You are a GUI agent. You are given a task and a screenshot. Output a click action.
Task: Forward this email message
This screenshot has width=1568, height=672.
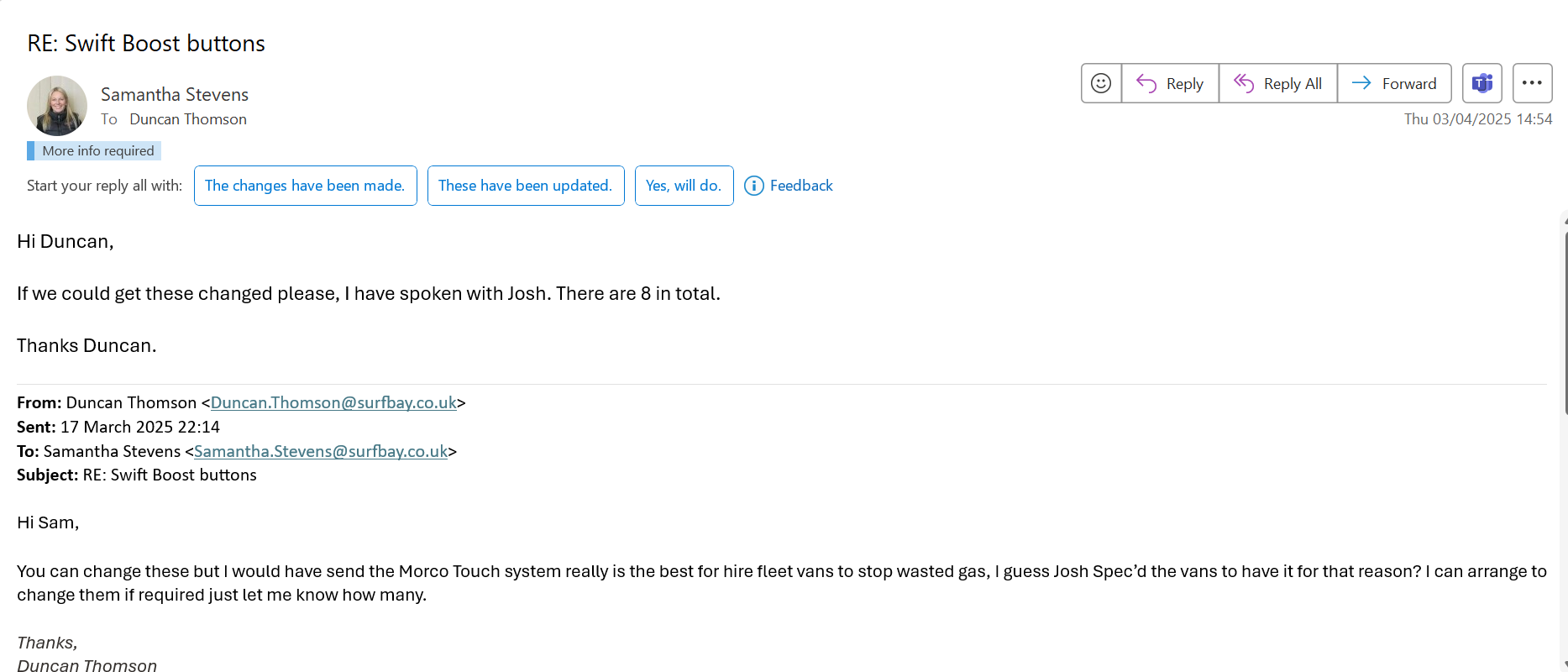(x=1394, y=83)
